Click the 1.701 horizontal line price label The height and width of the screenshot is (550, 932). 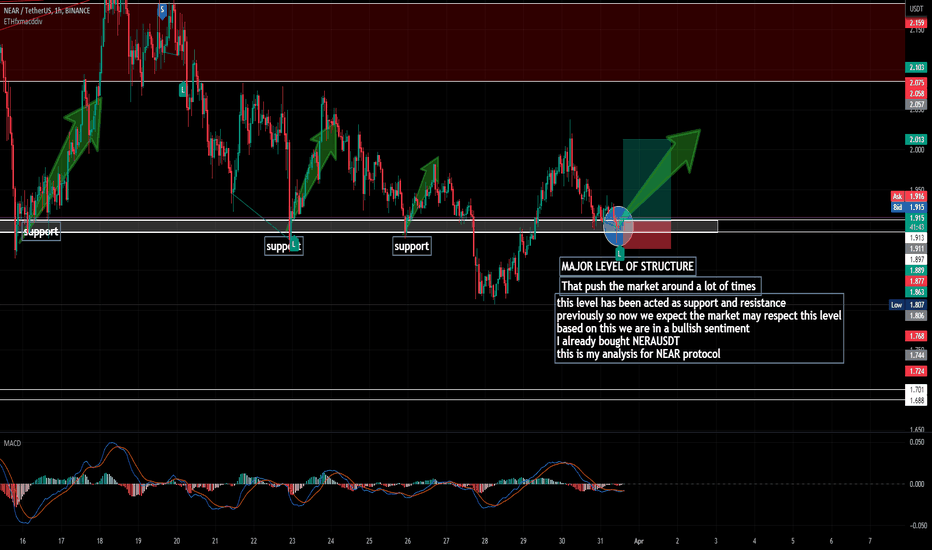click(x=917, y=389)
